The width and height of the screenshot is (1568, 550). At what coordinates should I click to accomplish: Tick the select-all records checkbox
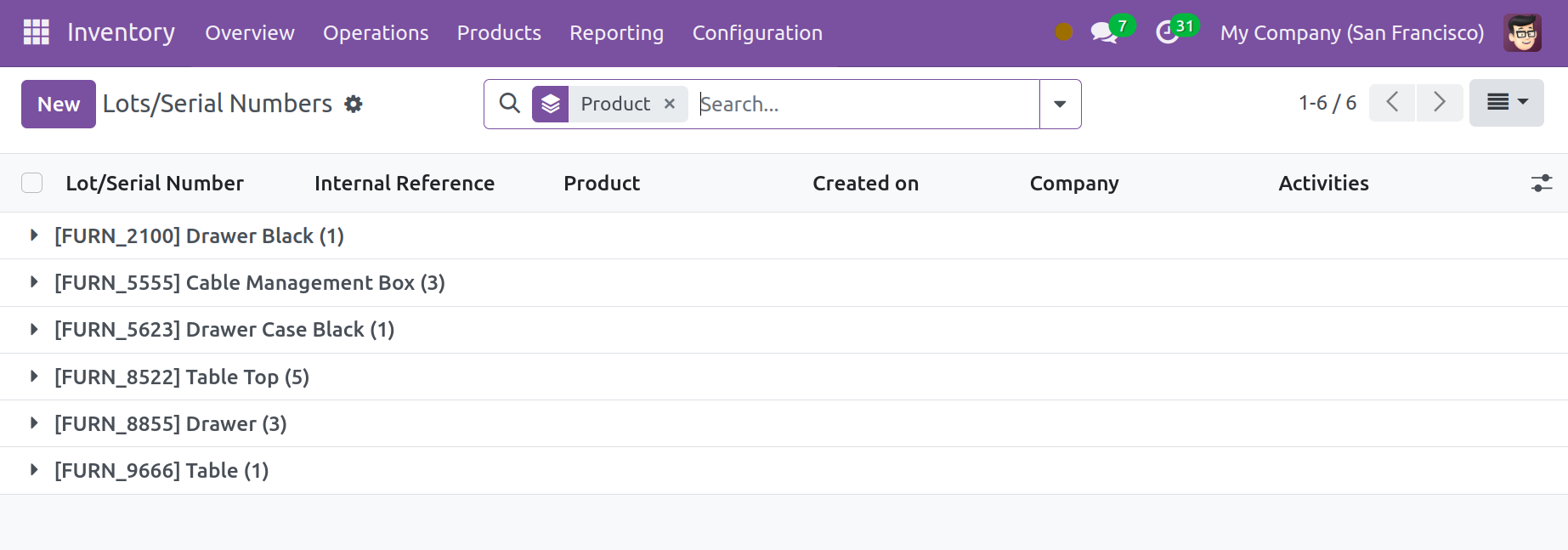pyautogui.click(x=32, y=183)
